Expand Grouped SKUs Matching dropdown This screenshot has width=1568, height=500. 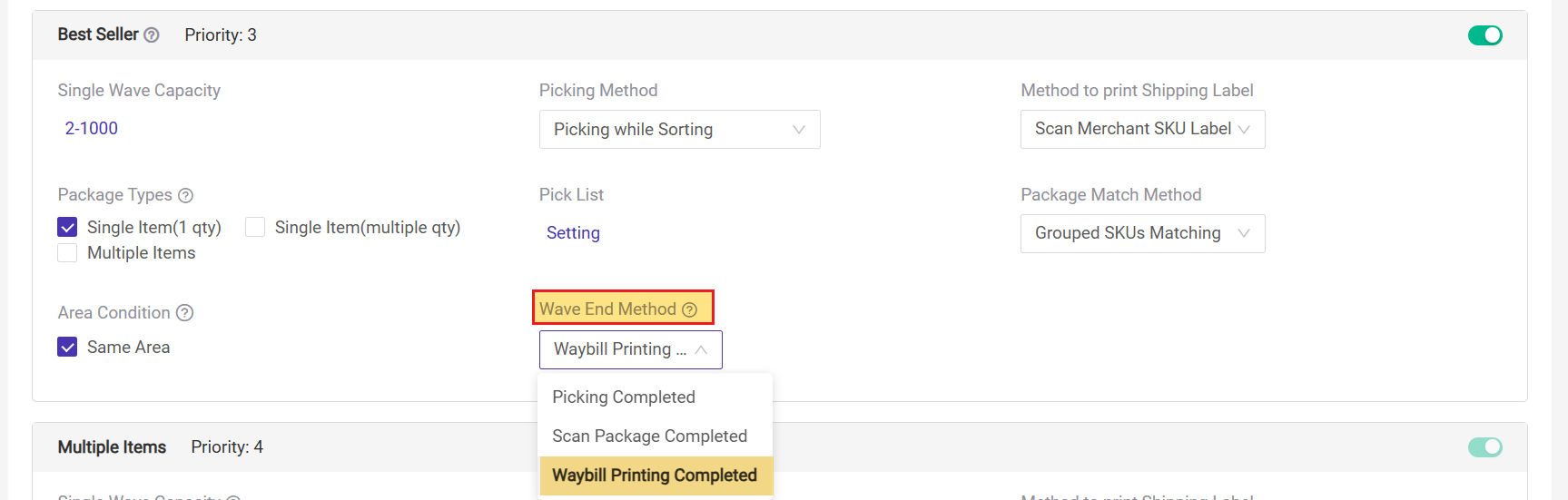1142,233
